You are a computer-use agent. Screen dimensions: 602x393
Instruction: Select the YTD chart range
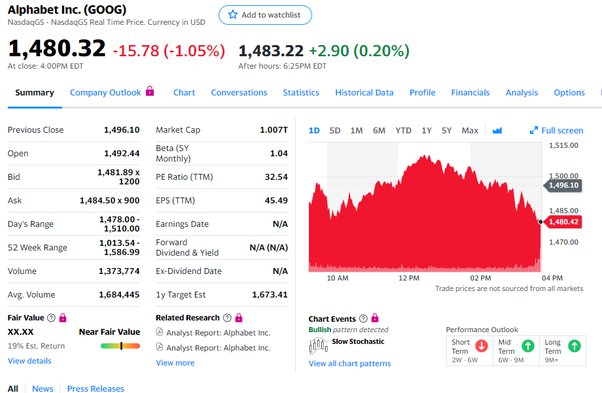pos(404,130)
